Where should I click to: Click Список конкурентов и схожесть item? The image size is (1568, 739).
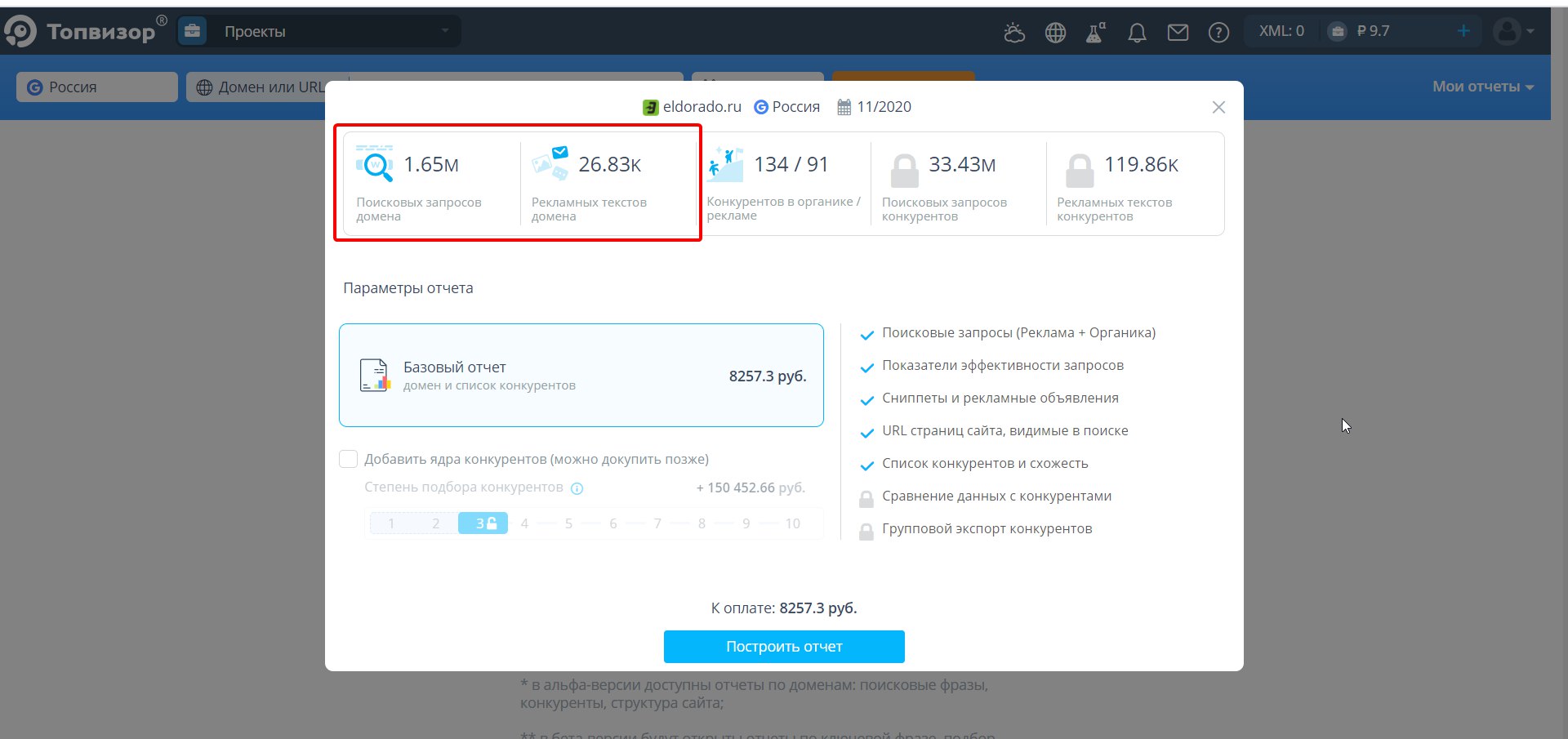click(x=985, y=463)
